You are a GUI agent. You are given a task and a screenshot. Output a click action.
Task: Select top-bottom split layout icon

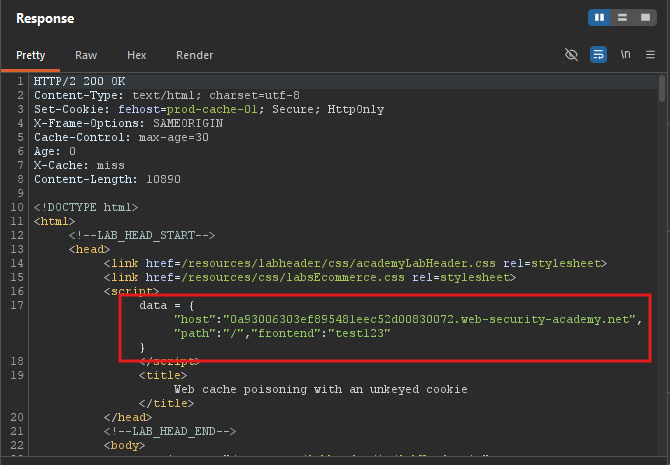(622, 18)
